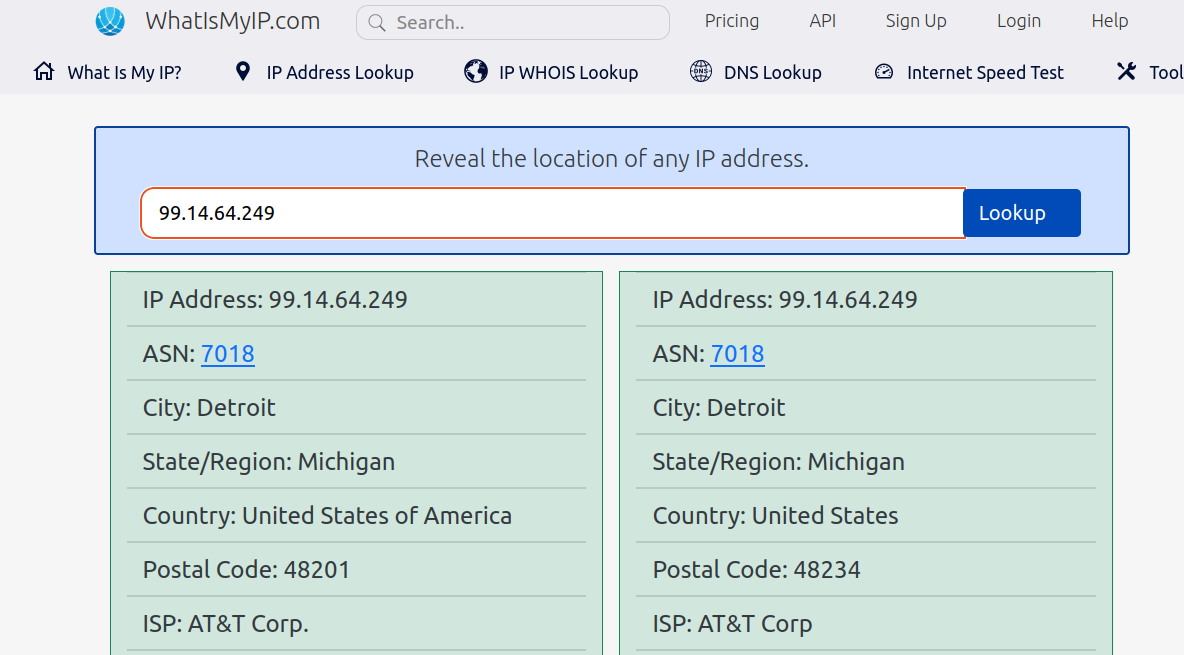The width and height of the screenshot is (1184, 655).
Task: Select 'City: Detroit' in left card
Action: (209, 407)
